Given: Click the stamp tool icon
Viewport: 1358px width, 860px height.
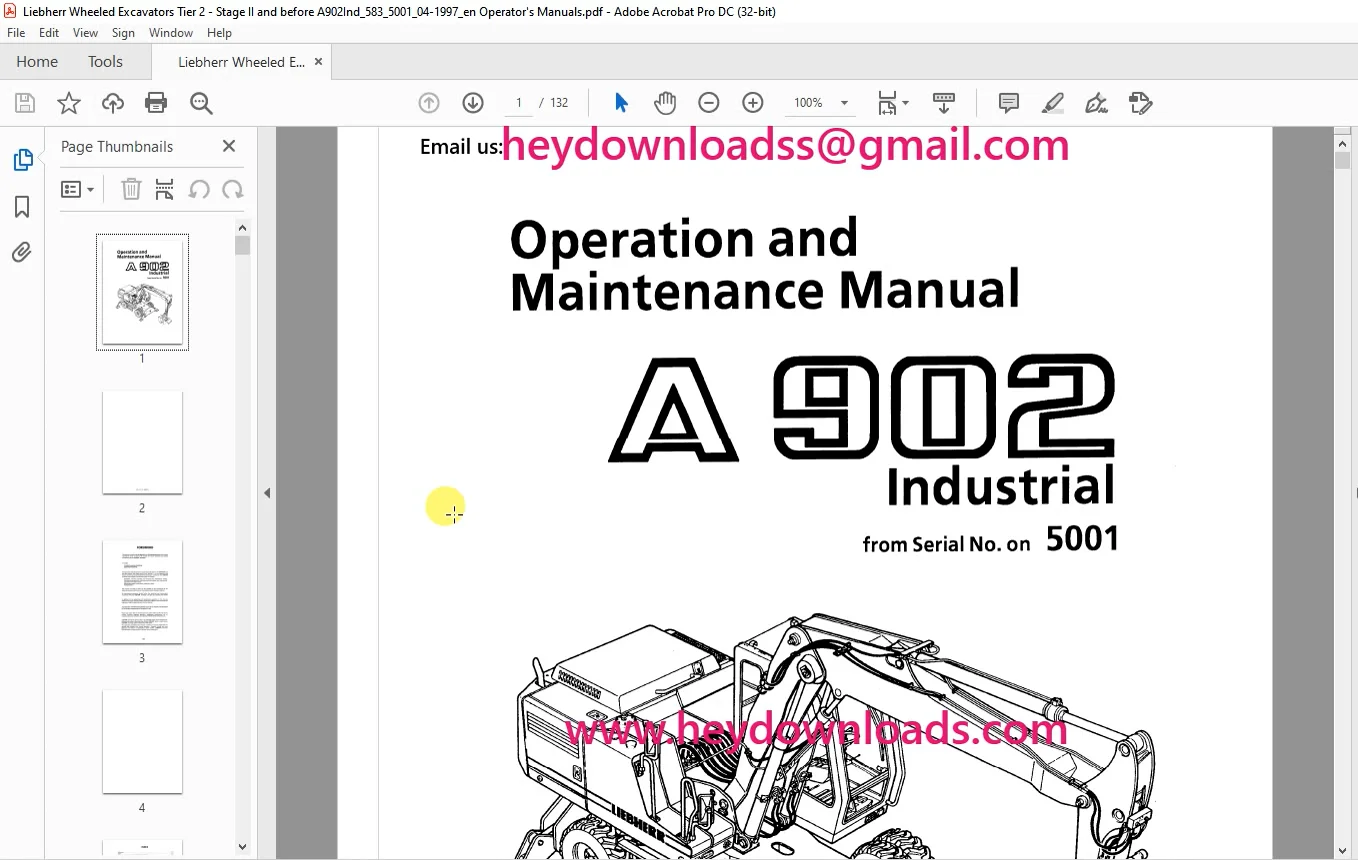Looking at the screenshot, I should tap(1141, 103).
